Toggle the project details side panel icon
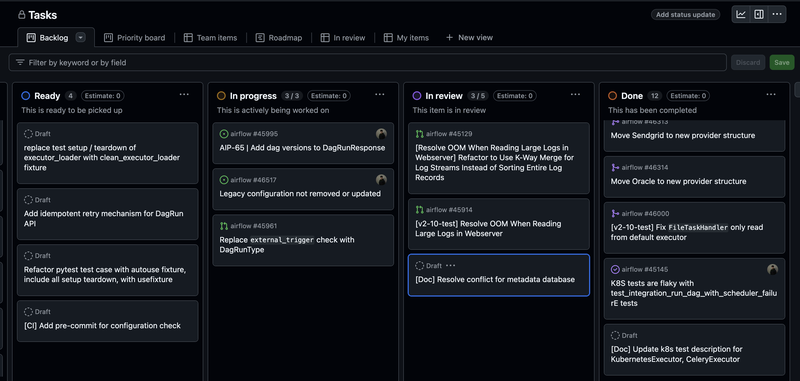Image resolution: width=800 pixels, height=381 pixels. pos(759,14)
